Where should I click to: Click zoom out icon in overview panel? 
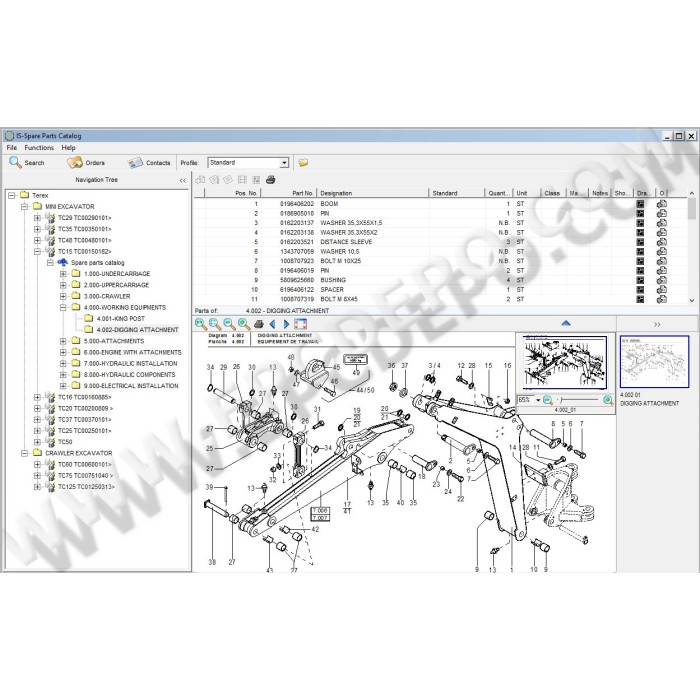(548, 400)
